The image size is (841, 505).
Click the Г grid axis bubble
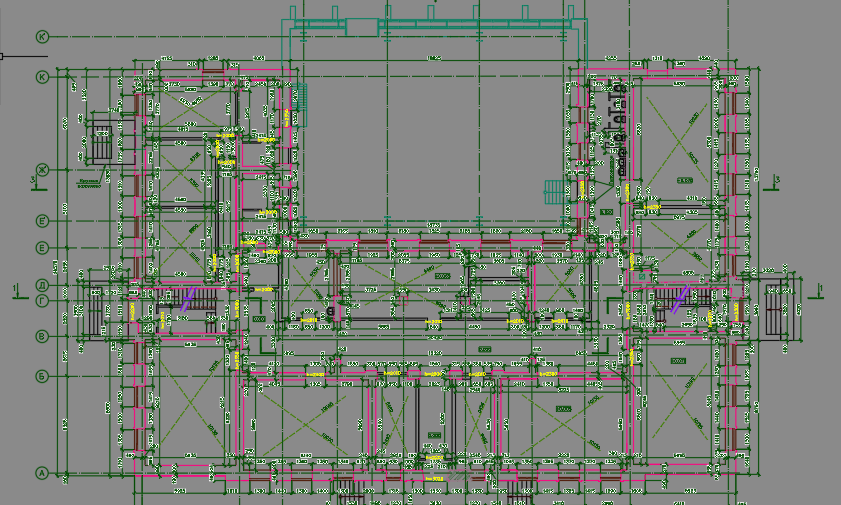click(42, 300)
